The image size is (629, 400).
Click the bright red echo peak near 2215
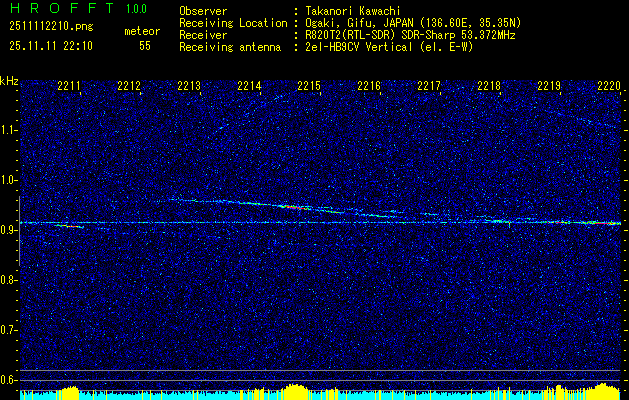(295, 207)
